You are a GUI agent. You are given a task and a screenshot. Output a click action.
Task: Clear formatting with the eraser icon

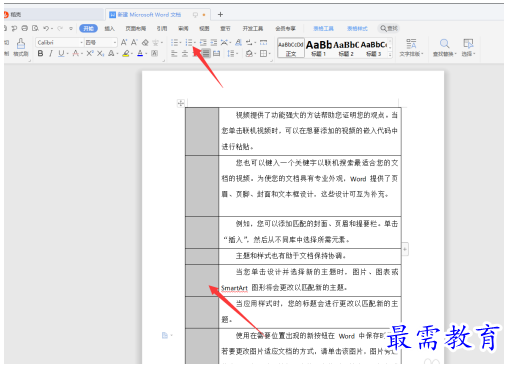coord(145,42)
